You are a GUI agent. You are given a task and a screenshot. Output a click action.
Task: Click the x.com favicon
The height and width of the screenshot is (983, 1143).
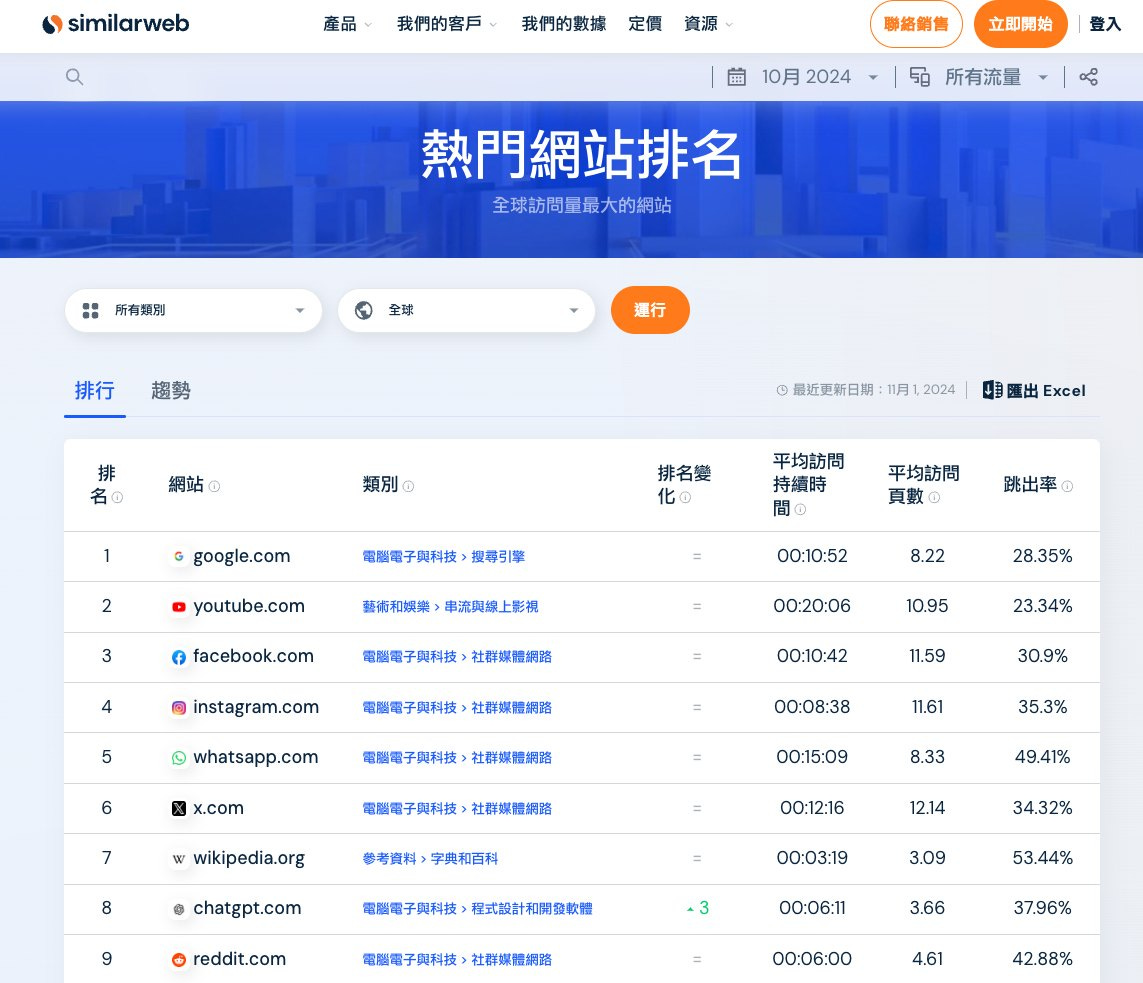[179, 809]
